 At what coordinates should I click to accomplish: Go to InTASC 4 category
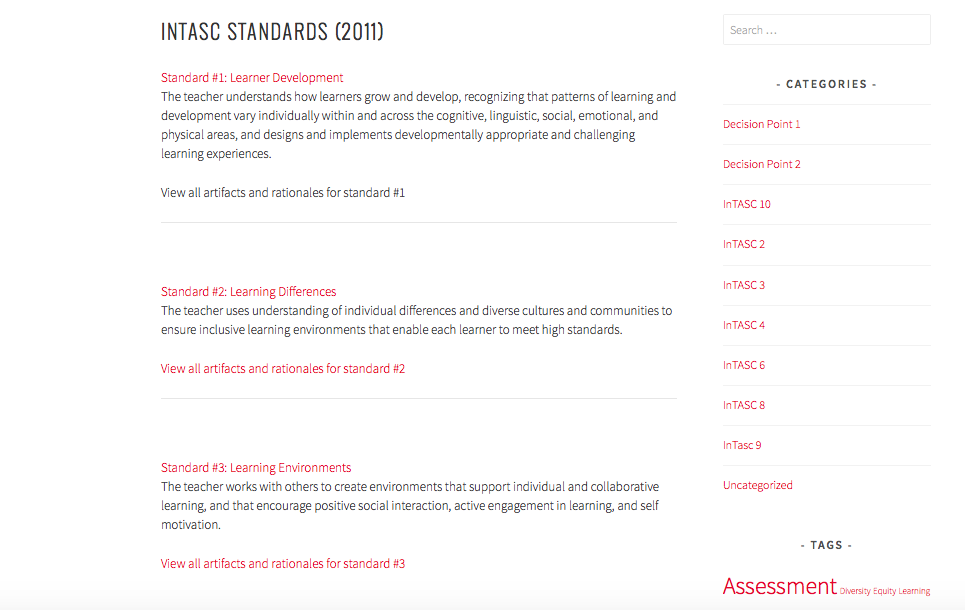744,326
